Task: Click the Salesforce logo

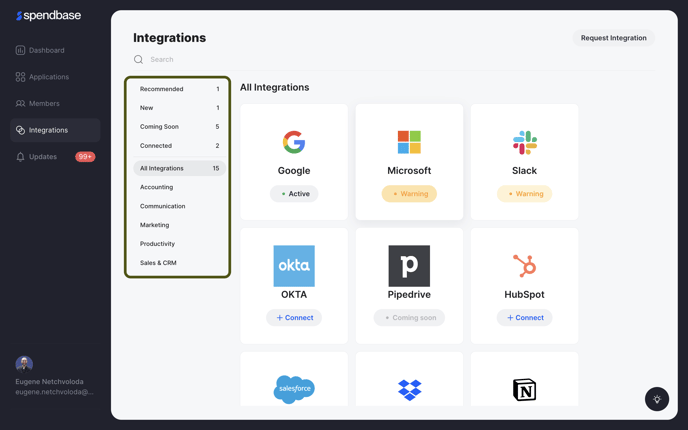Action: (294, 389)
